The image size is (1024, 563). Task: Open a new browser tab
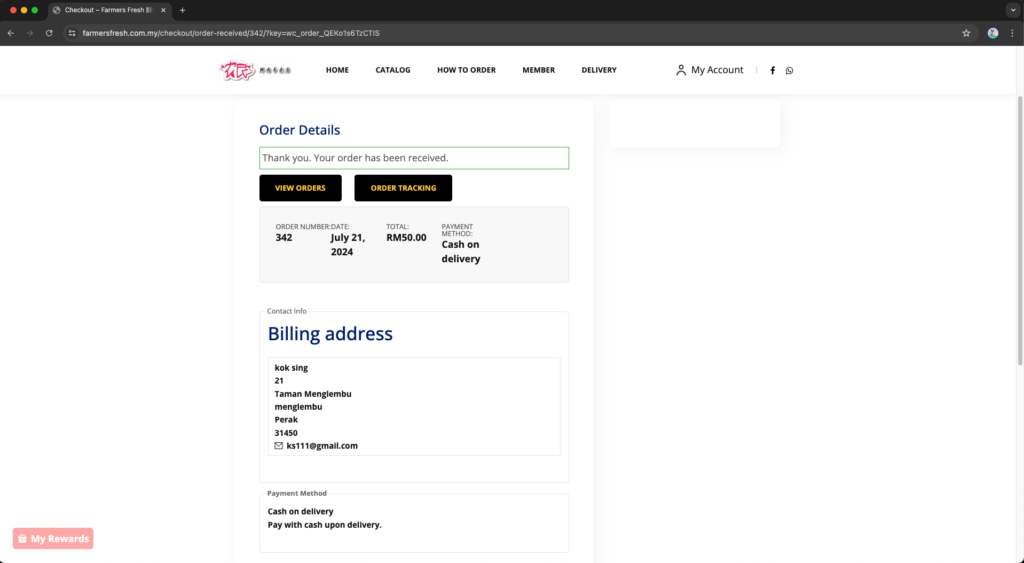182,10
